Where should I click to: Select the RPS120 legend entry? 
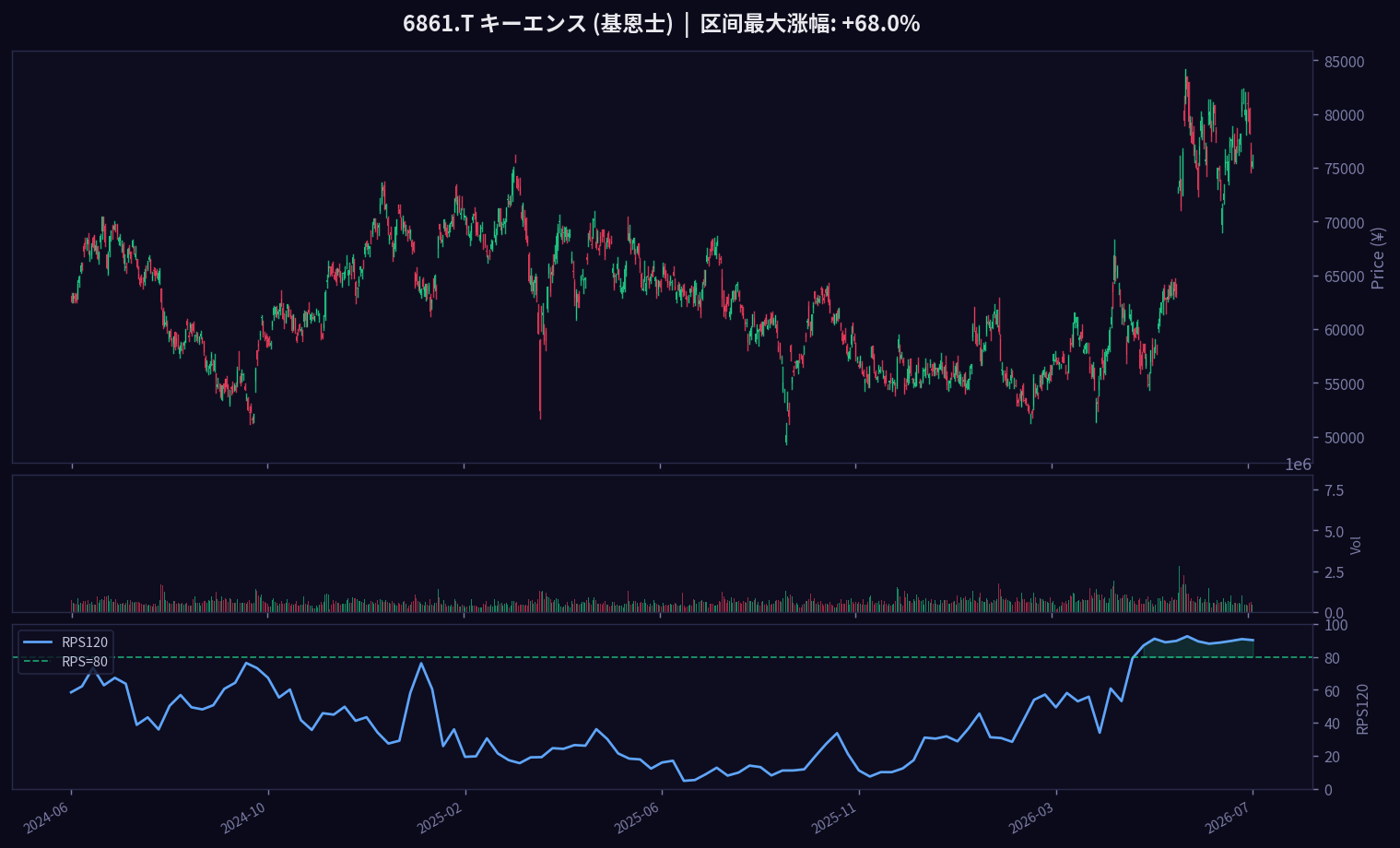tap(65, 642)
